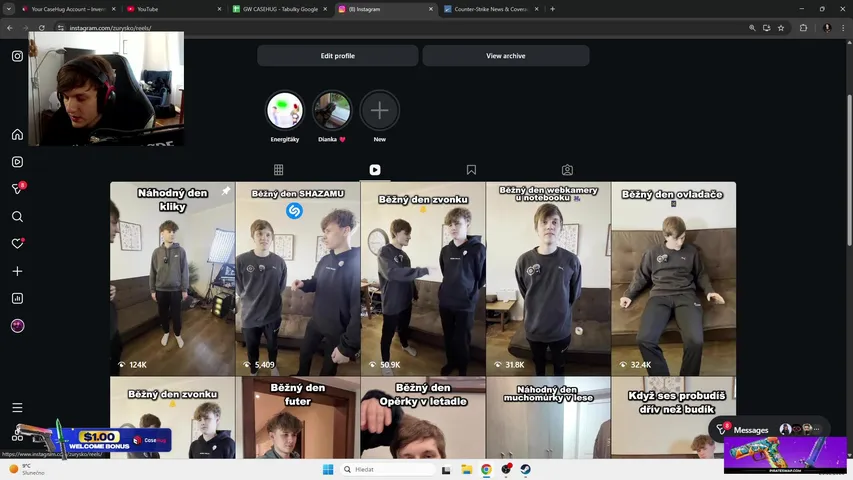Open Chrome from the taskbar
Image resolution: width=853 pixels, height=480 pixels.
(486, 469)
